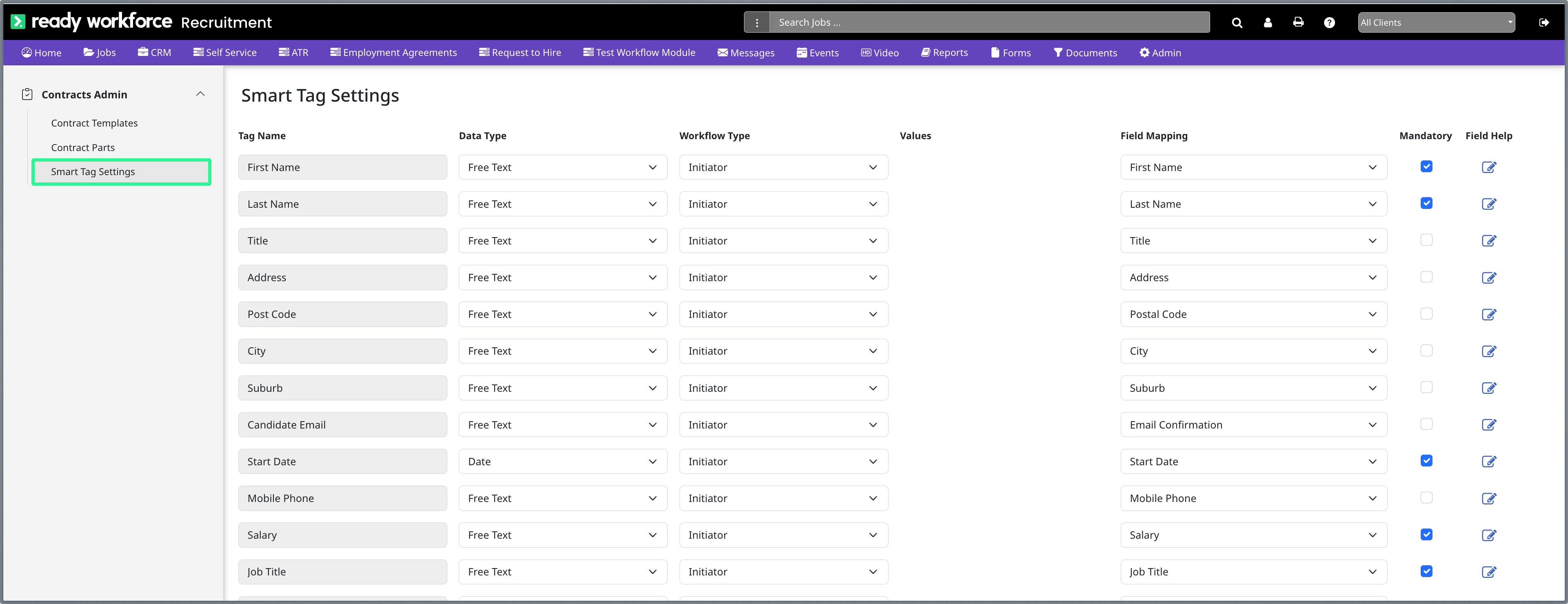Open the search options three-dot button
This screenshot has width=1568, height=604.
[757, 22]
